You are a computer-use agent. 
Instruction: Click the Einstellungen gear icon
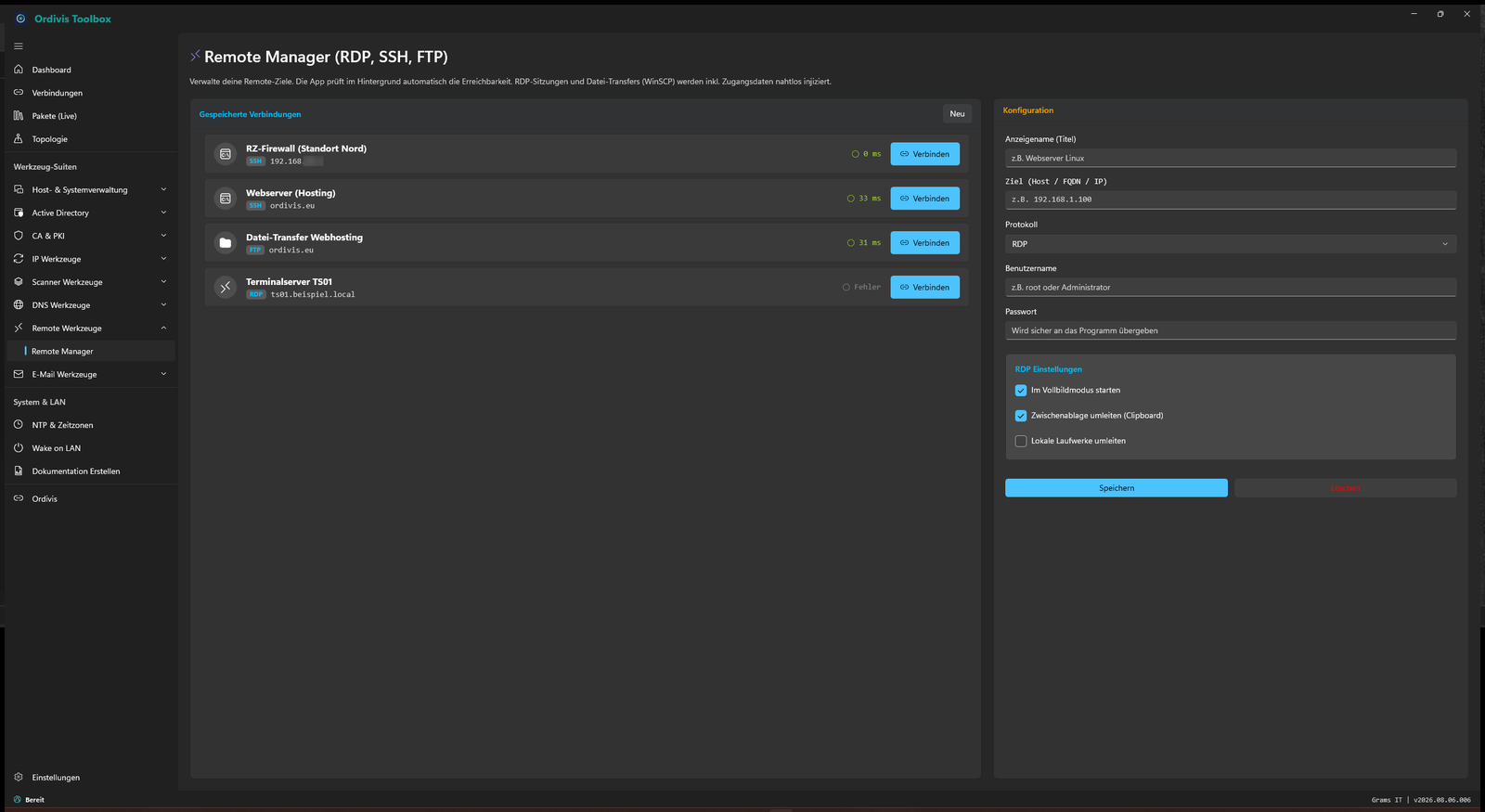(19, 777)
